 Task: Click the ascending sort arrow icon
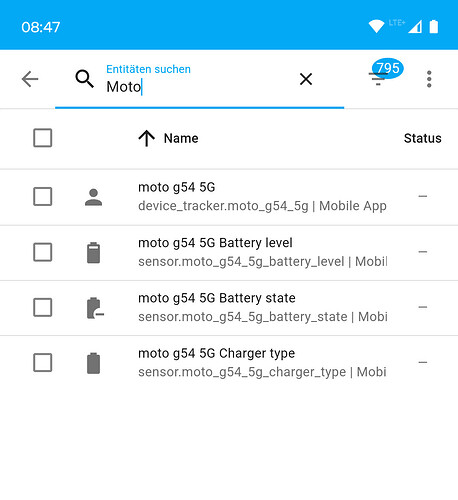tap(147, 138)
